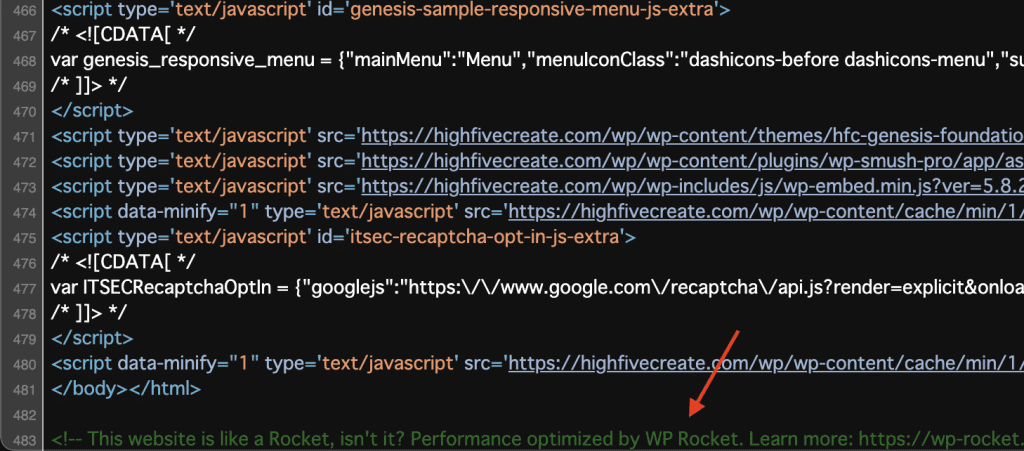
Task: Click line number 467 in the gutter
Action: pos(24,36)
